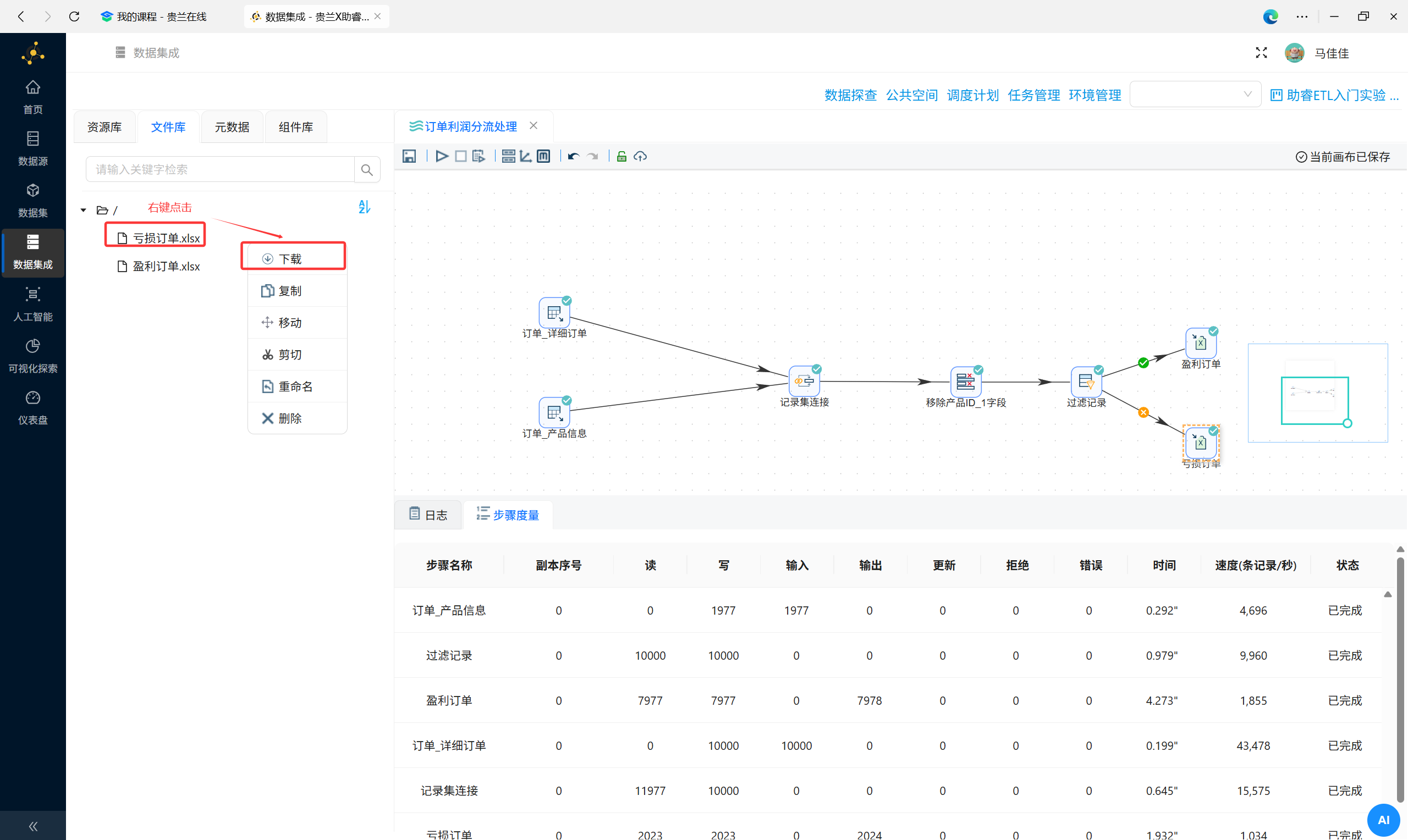Choose 复制 from the context menu
Image resolution: width=1408 pixels, height=840 pixels.
pyautogui.click(x=296, y=290)
